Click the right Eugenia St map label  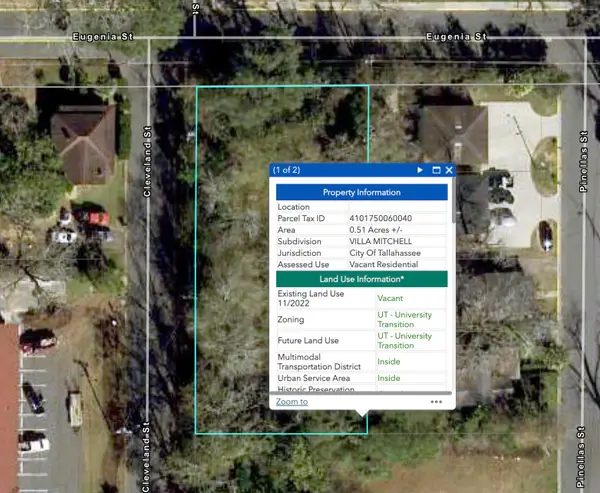457,36
